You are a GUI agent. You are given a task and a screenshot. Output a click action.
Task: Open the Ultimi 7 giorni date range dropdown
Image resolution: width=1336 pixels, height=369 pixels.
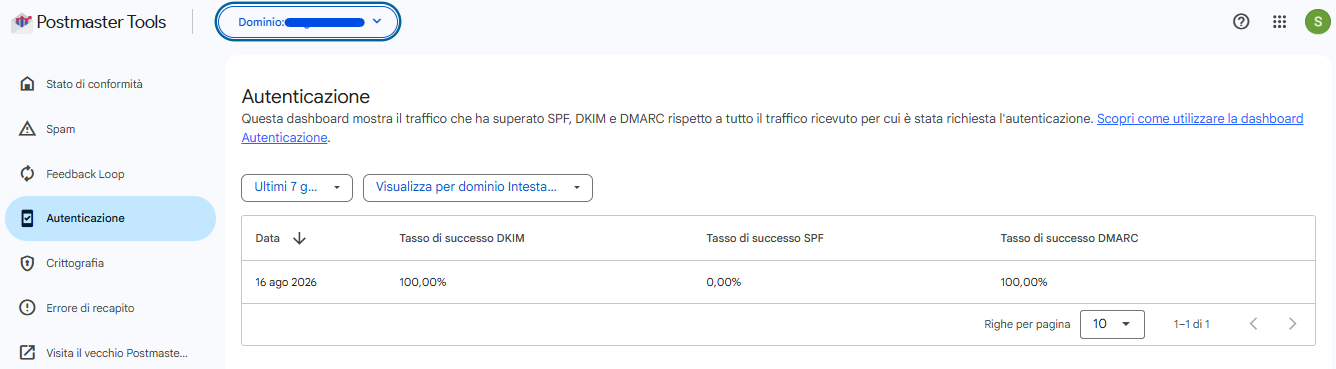[297, 187]
